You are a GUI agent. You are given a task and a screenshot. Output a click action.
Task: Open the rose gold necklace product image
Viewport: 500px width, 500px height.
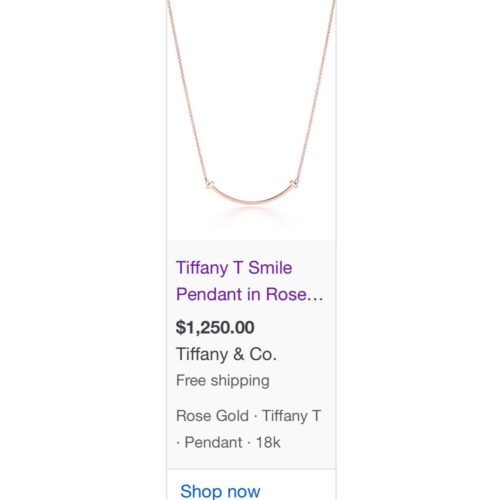point(251,120)
